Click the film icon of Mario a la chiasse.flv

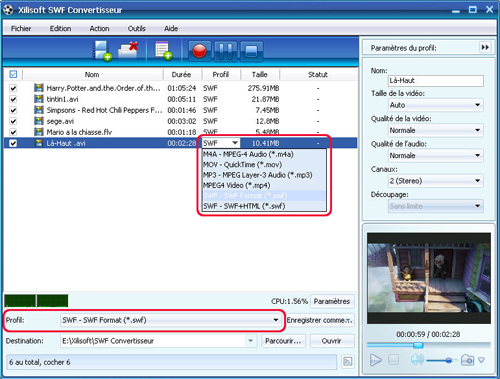tap(39, 132)
